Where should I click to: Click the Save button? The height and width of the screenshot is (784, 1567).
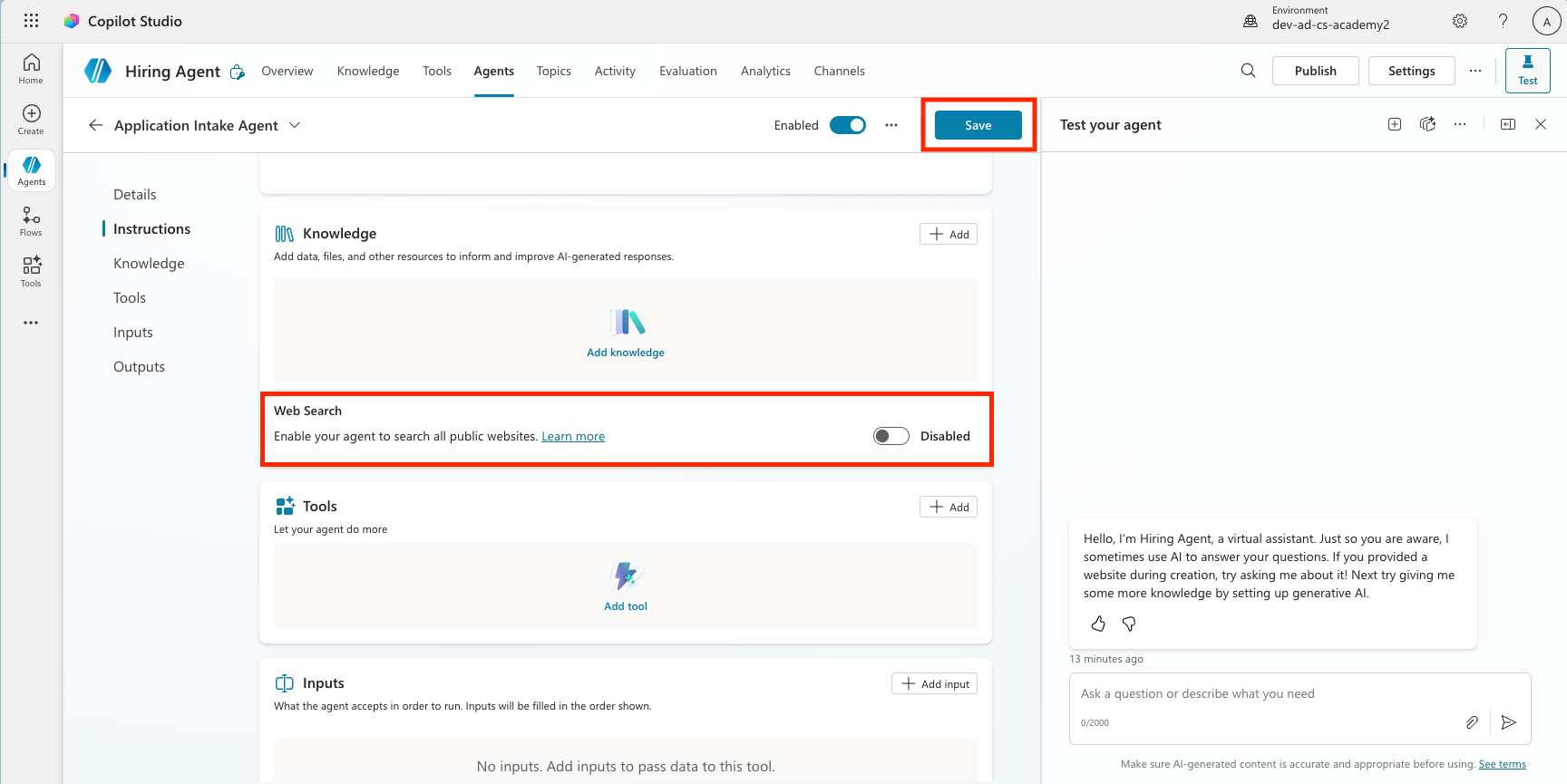click(x=978, y=125)
